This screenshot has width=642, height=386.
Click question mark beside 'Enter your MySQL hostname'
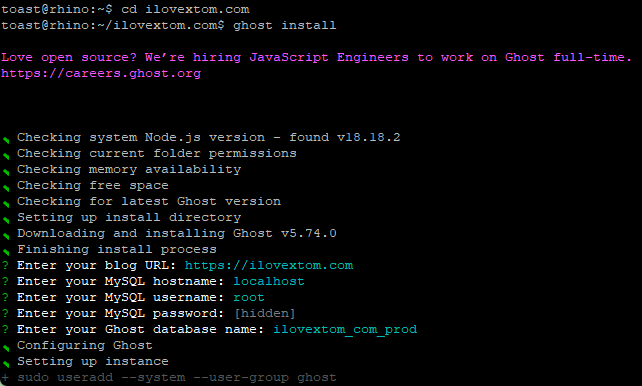pos(5,281)
